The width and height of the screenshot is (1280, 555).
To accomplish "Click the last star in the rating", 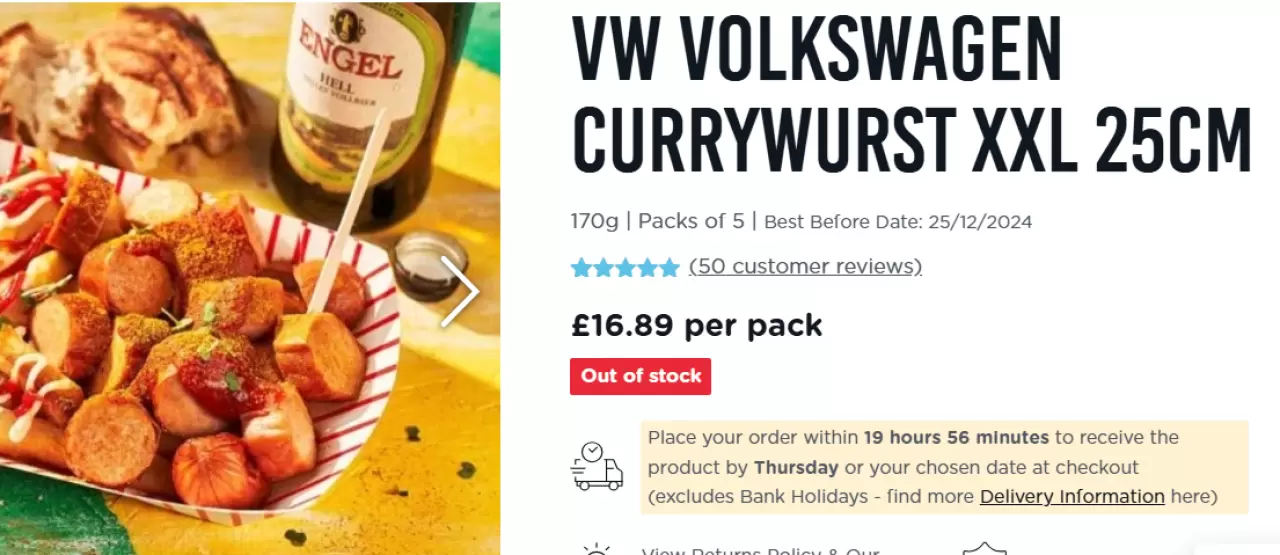I will pos(669,268).
